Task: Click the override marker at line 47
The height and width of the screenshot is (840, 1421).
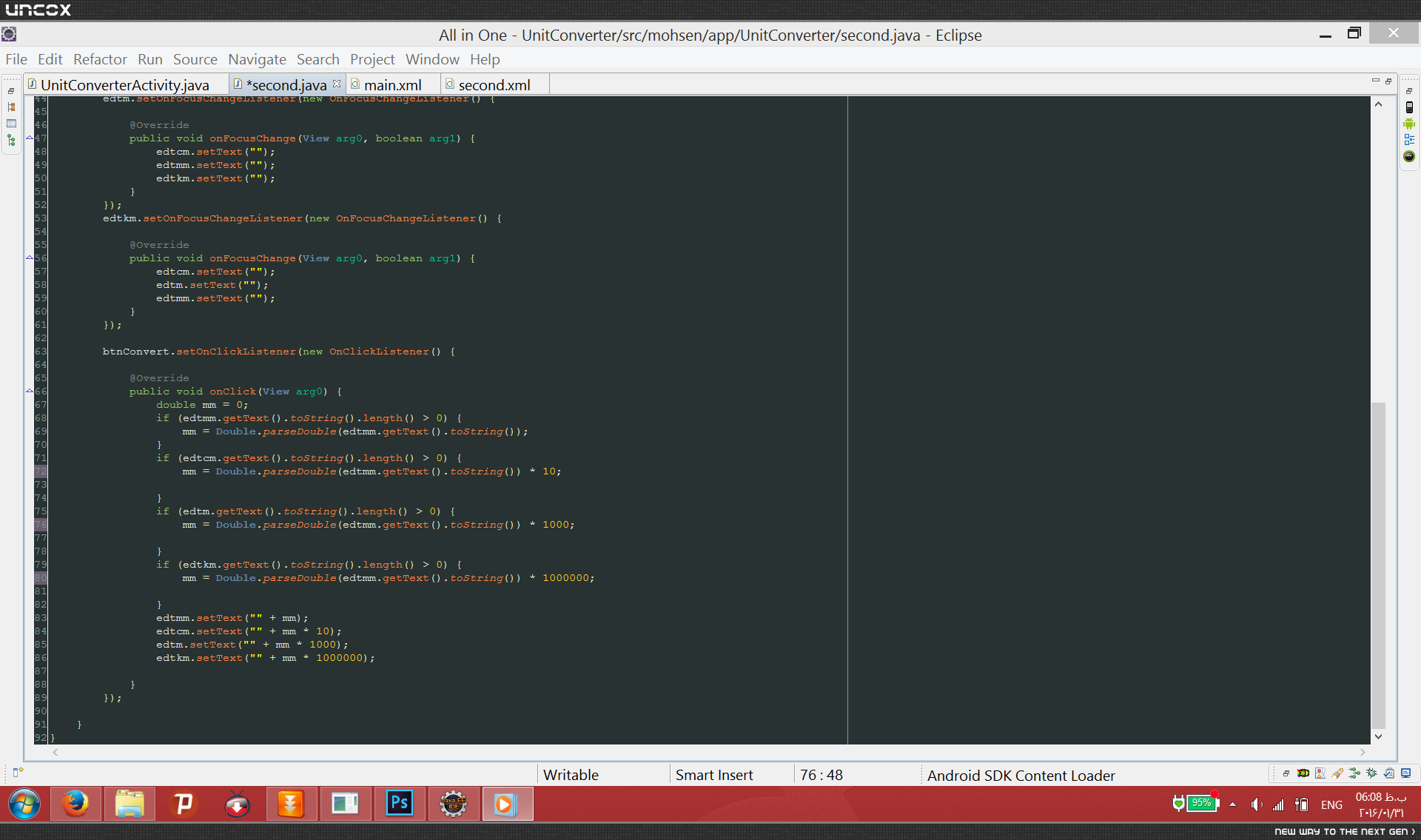Action: 30,138
